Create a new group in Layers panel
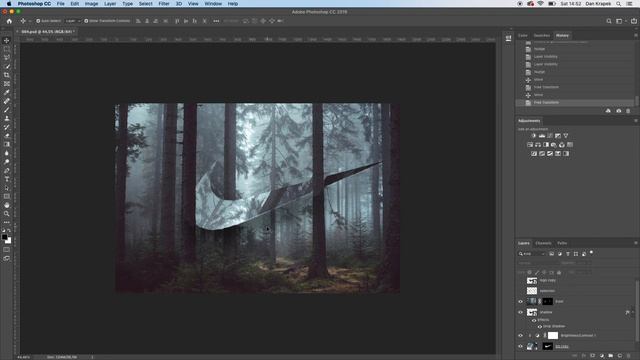Screen dimensions: 640x360 coord(611,356)
